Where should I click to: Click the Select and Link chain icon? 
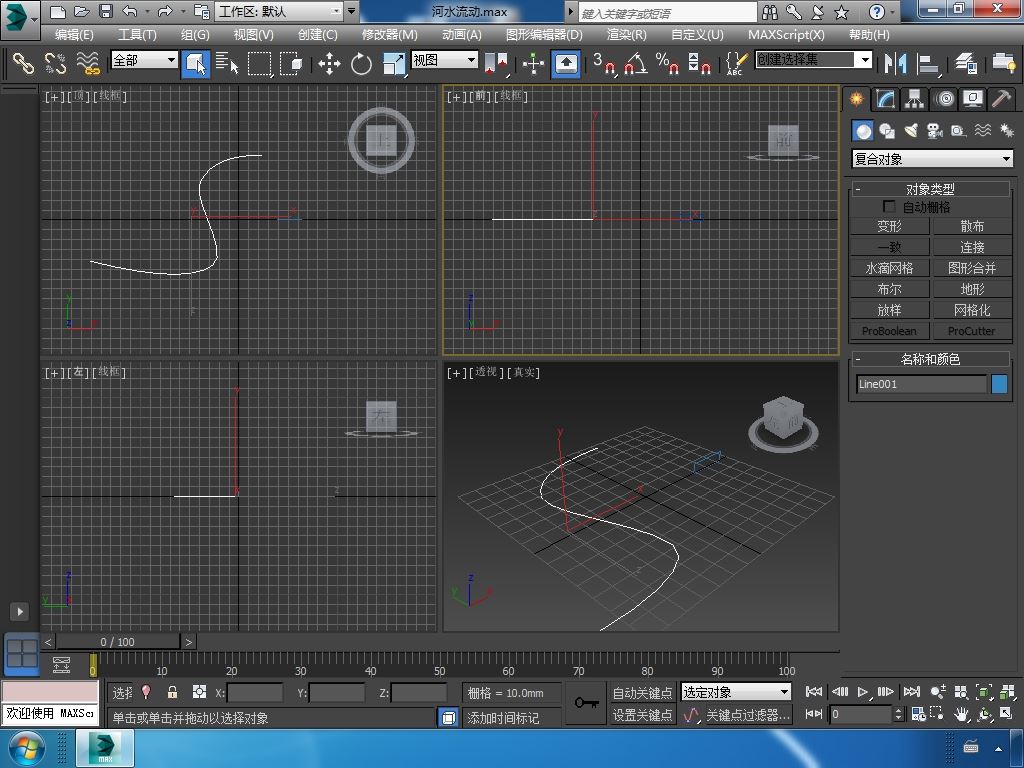[x=23, y=63]
